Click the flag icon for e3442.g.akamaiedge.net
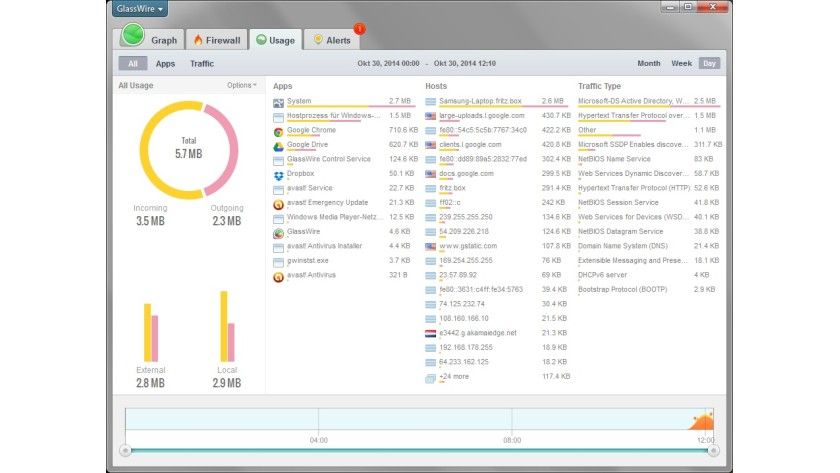Viewport: 840px width, 473px height. pos(431,333)
